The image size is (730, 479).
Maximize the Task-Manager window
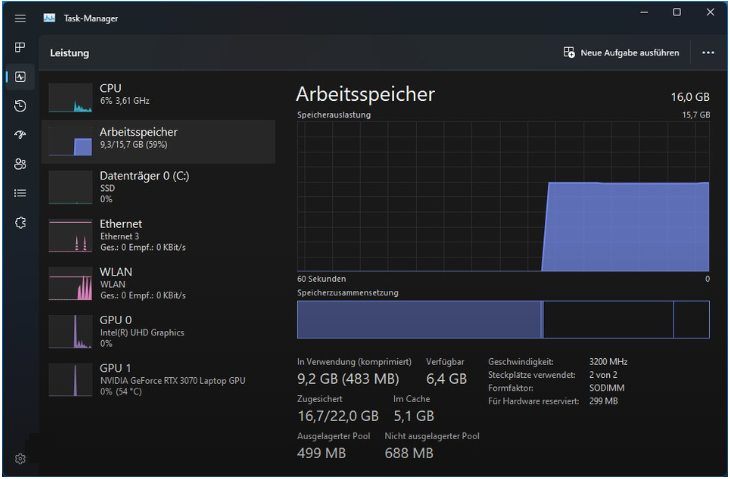tap(677, 13)
